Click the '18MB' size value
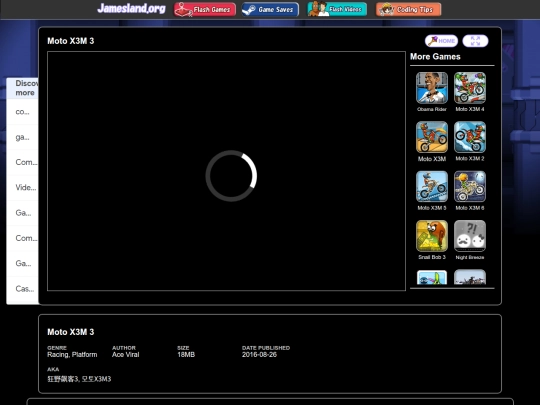The height and width of the screenshot is (405, 540). coord(186,354)
